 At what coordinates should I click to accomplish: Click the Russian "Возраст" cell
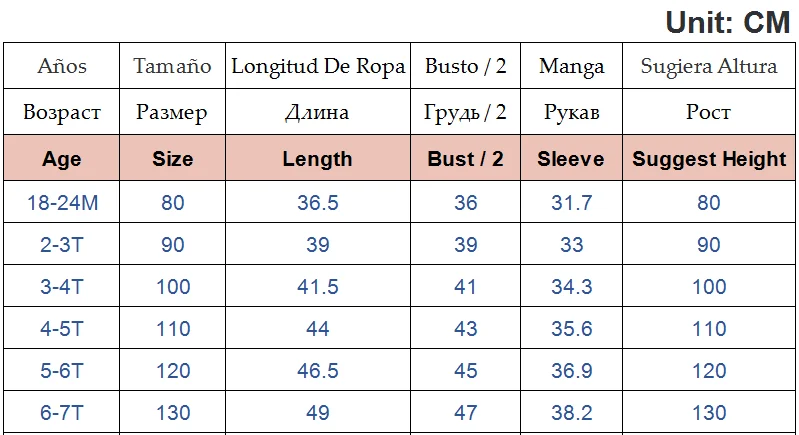62,112
